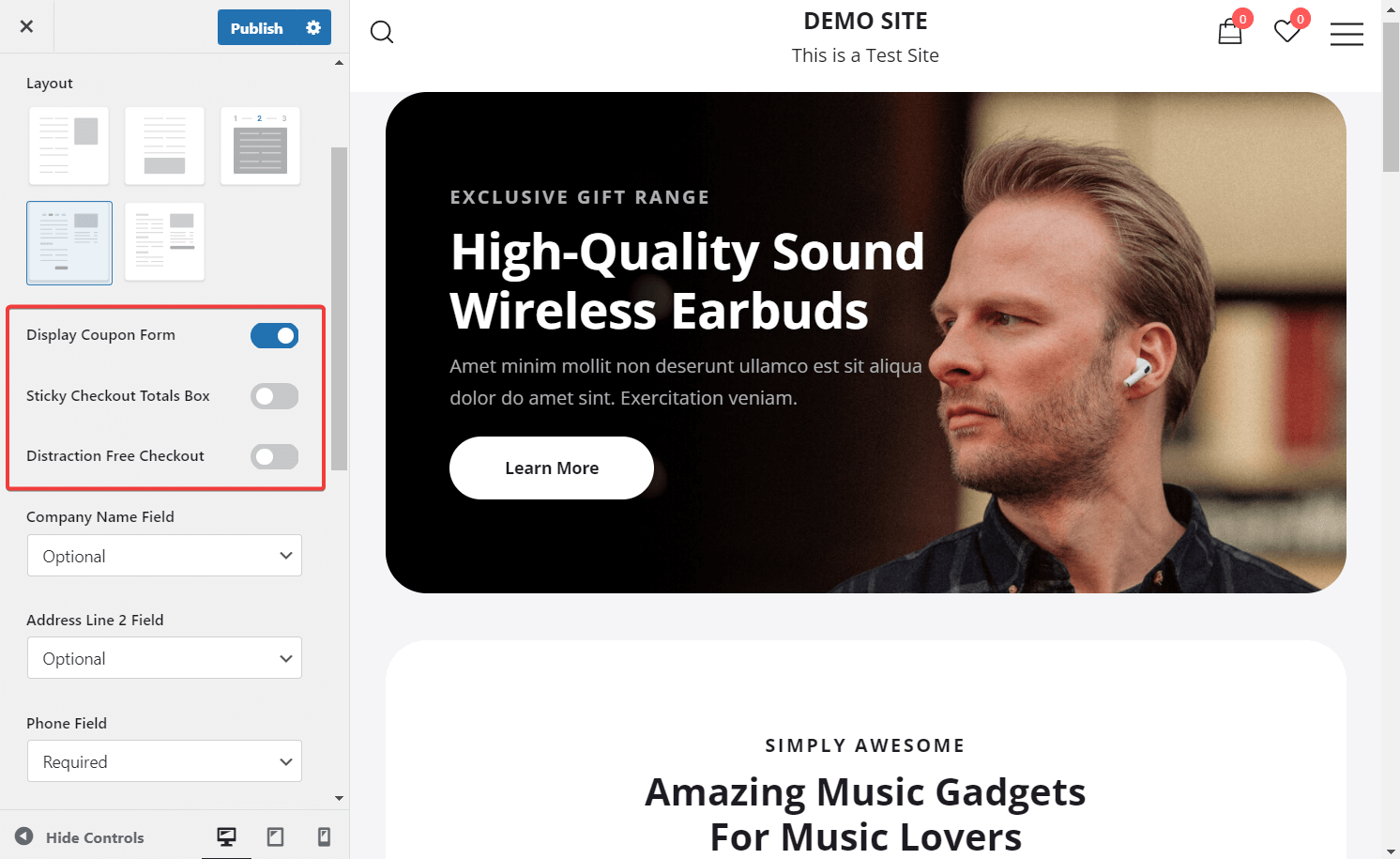
Task: Switch to mobile preview device icon
Action: click(x=324, y=836)
